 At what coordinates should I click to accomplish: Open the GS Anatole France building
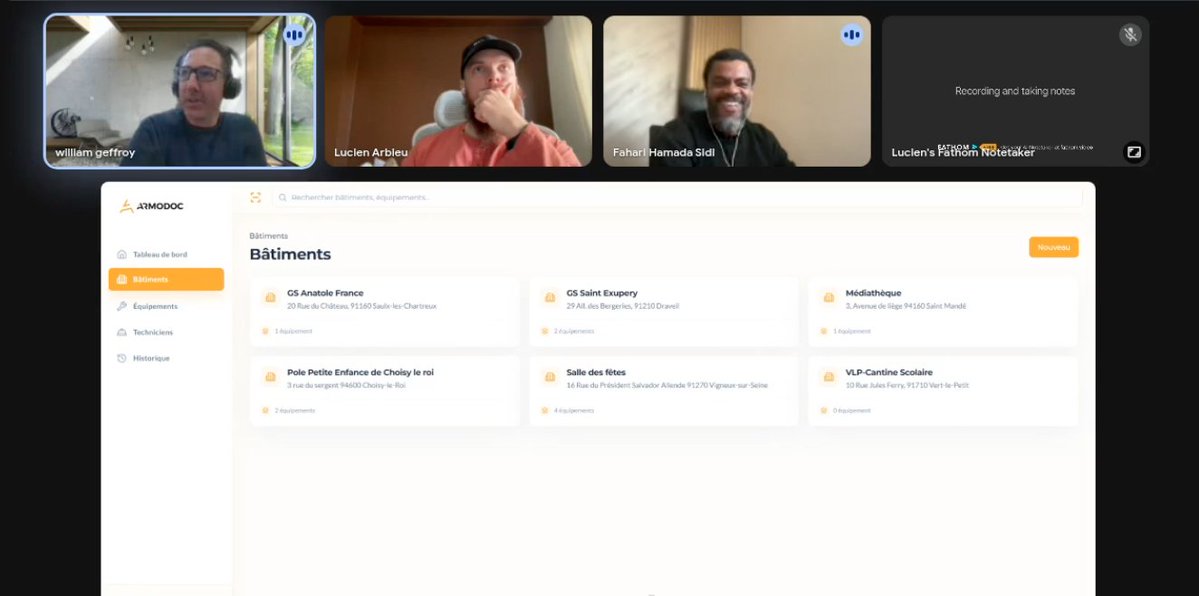click(385, 311)
